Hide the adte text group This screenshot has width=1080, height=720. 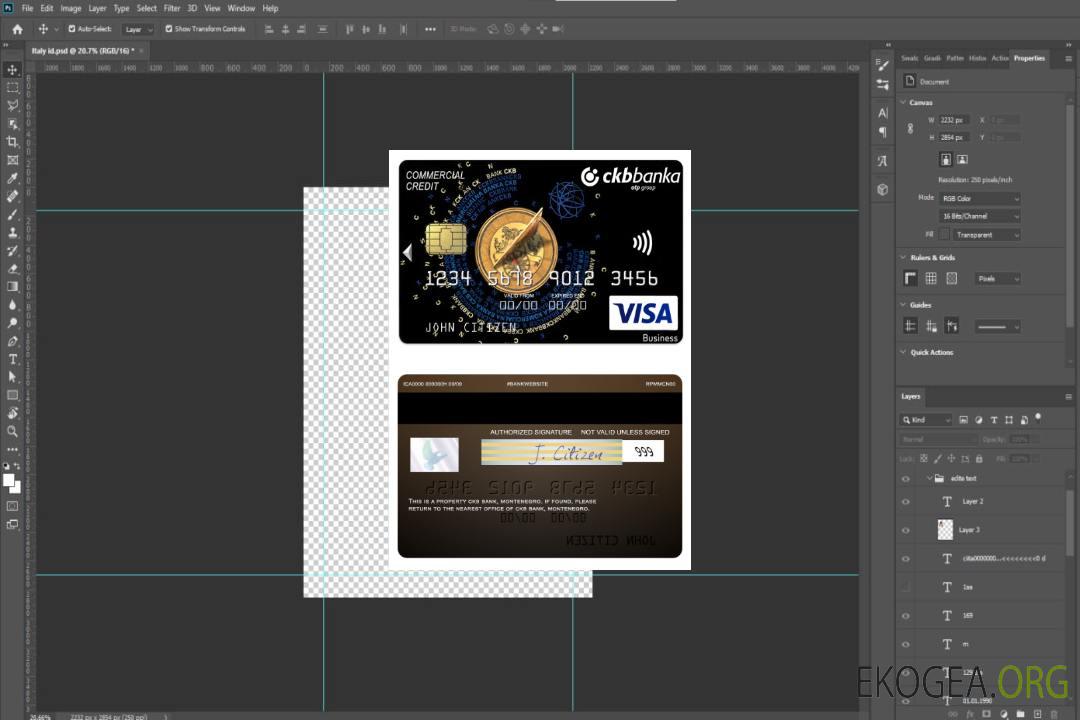906,479
